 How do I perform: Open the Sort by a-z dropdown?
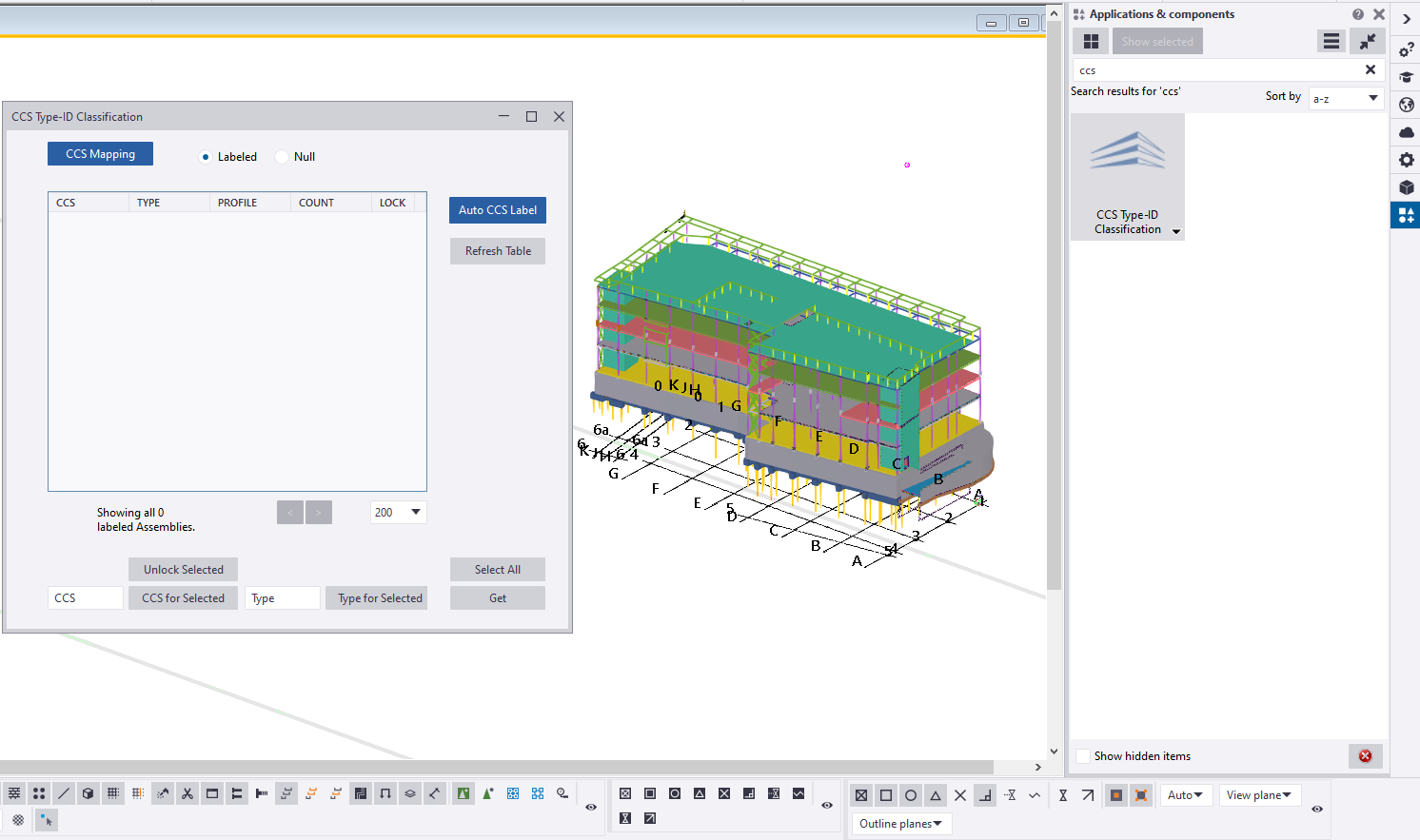coord(1345,98)
